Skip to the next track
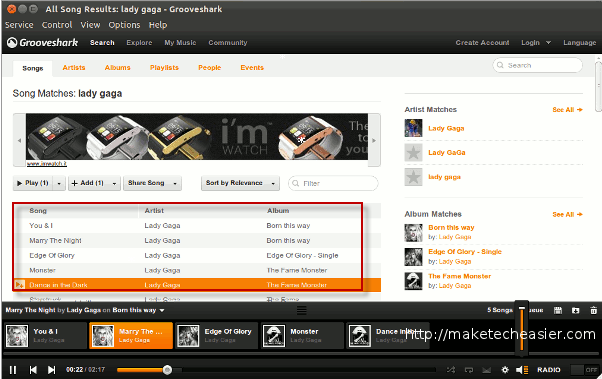The width and height of the screenshot is (602, 379). 51,370
